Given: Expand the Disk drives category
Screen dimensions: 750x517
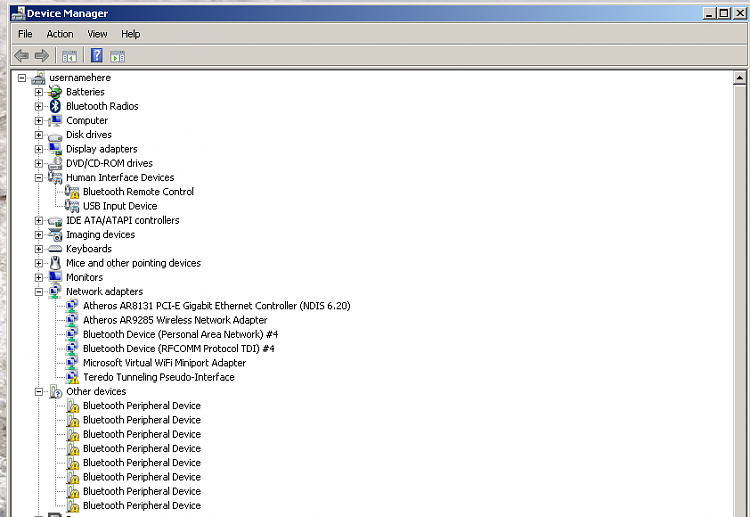Looking at the screenshot, I should click(39, 135).
